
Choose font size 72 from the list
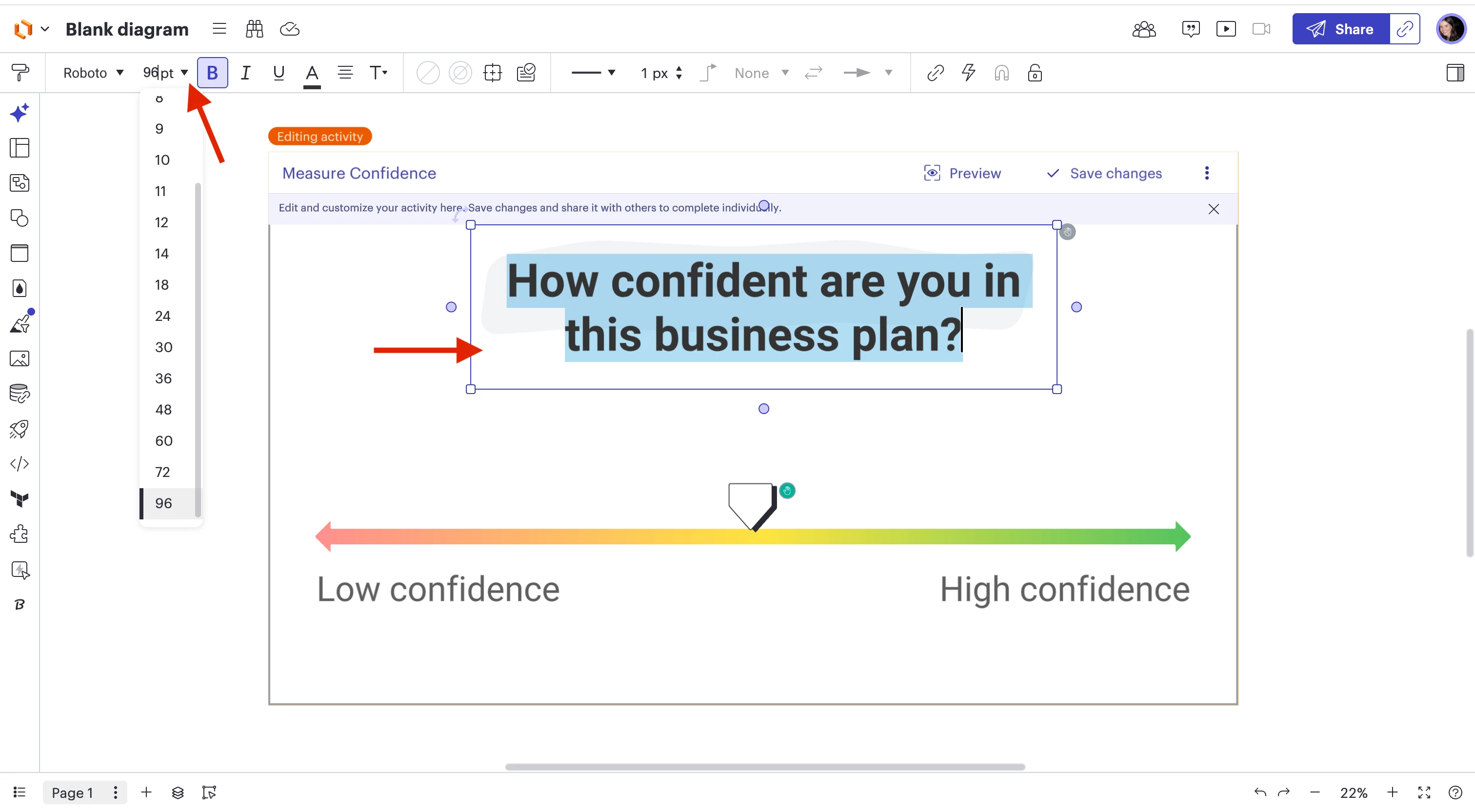pyautogui.click(x=162, y=472)
